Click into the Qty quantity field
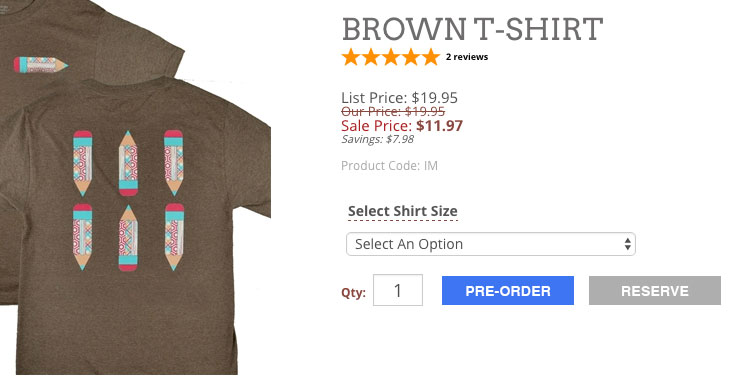The height and width of the screenshot is (388, 753). point(398,290)
